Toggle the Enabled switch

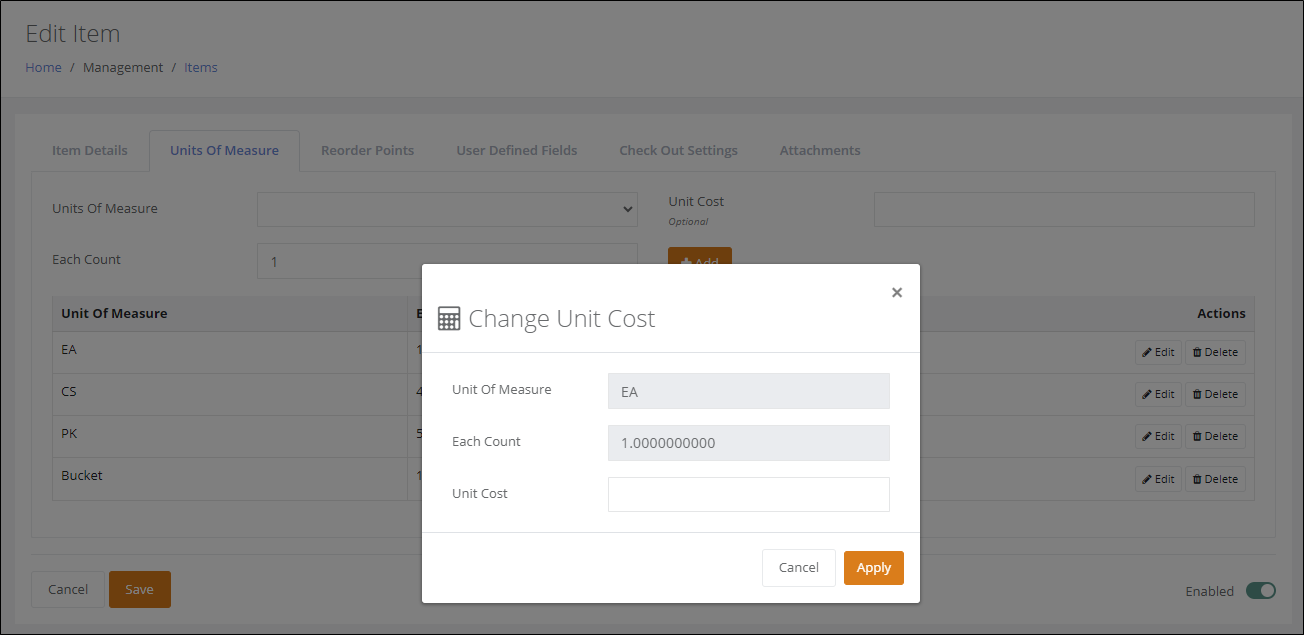(x=1260, y=591)
